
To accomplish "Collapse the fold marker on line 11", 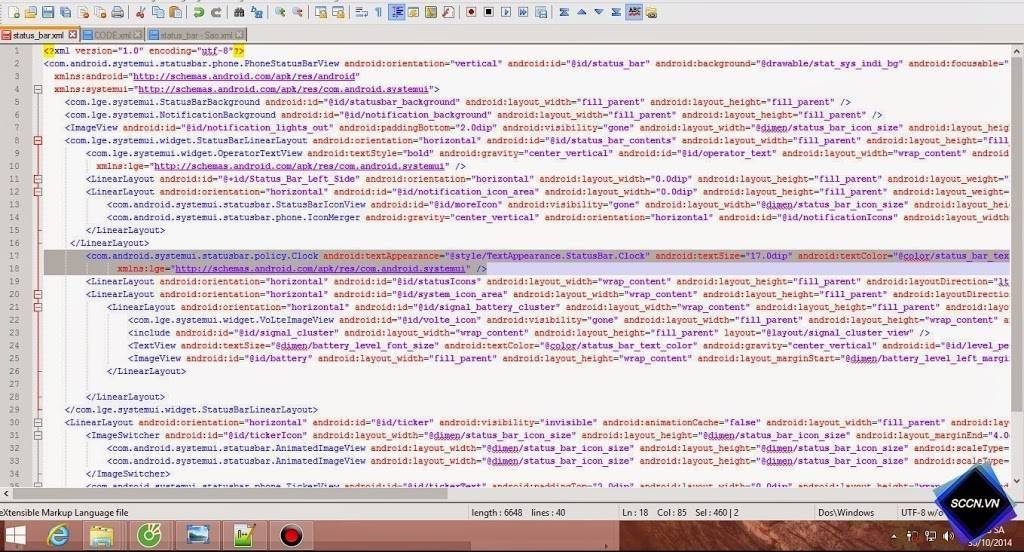I will (38, 179).
